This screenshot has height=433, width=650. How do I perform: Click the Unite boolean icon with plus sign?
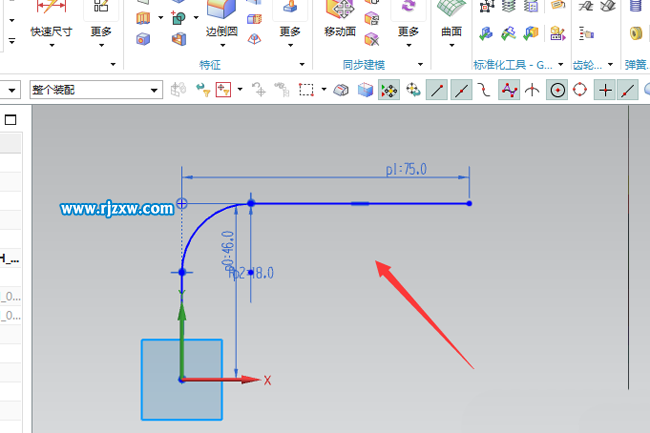[x=179, y=18]
